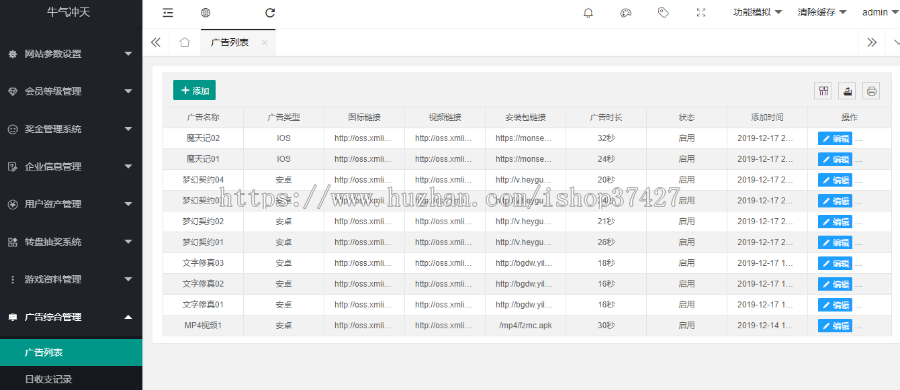Close the 广告列表 tab
Viewport: 900px width, 390px height.
coord(264,43)
